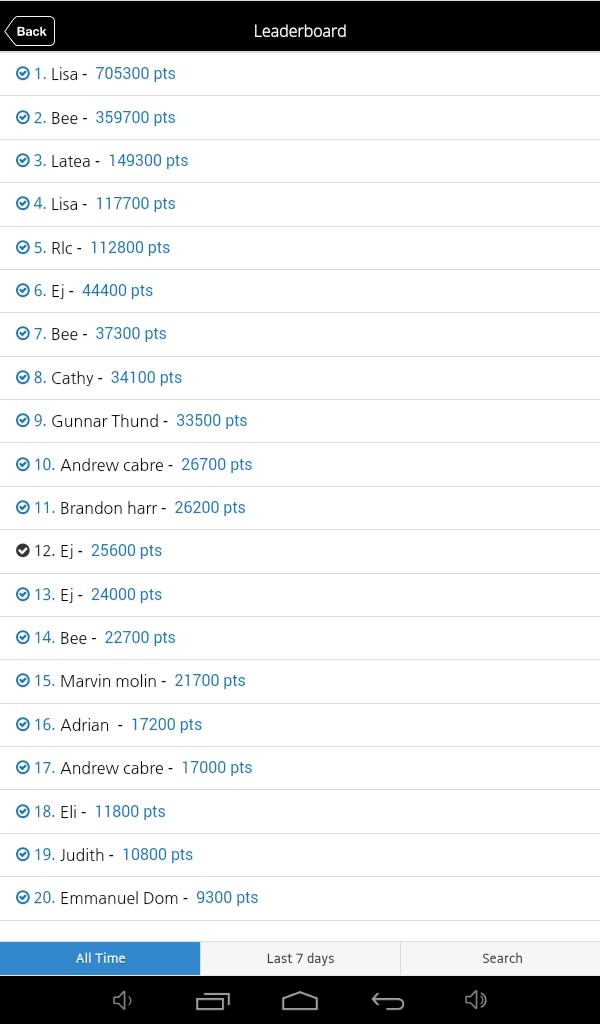Screen dimensions: 600x1024
Task: Click the check icon beside Emmanuel Dom
Action: (x=23, y=898)
